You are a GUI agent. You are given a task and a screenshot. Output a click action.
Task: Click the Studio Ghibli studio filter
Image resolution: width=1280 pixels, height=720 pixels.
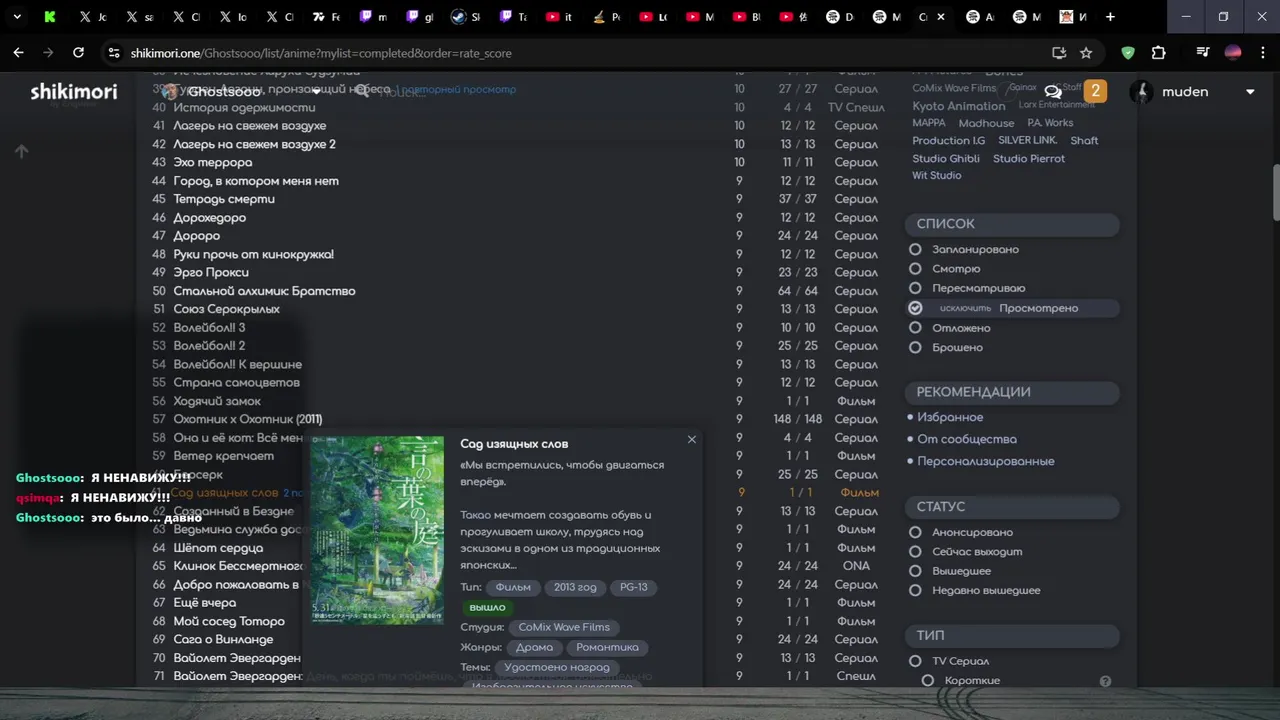pos(946,158)
